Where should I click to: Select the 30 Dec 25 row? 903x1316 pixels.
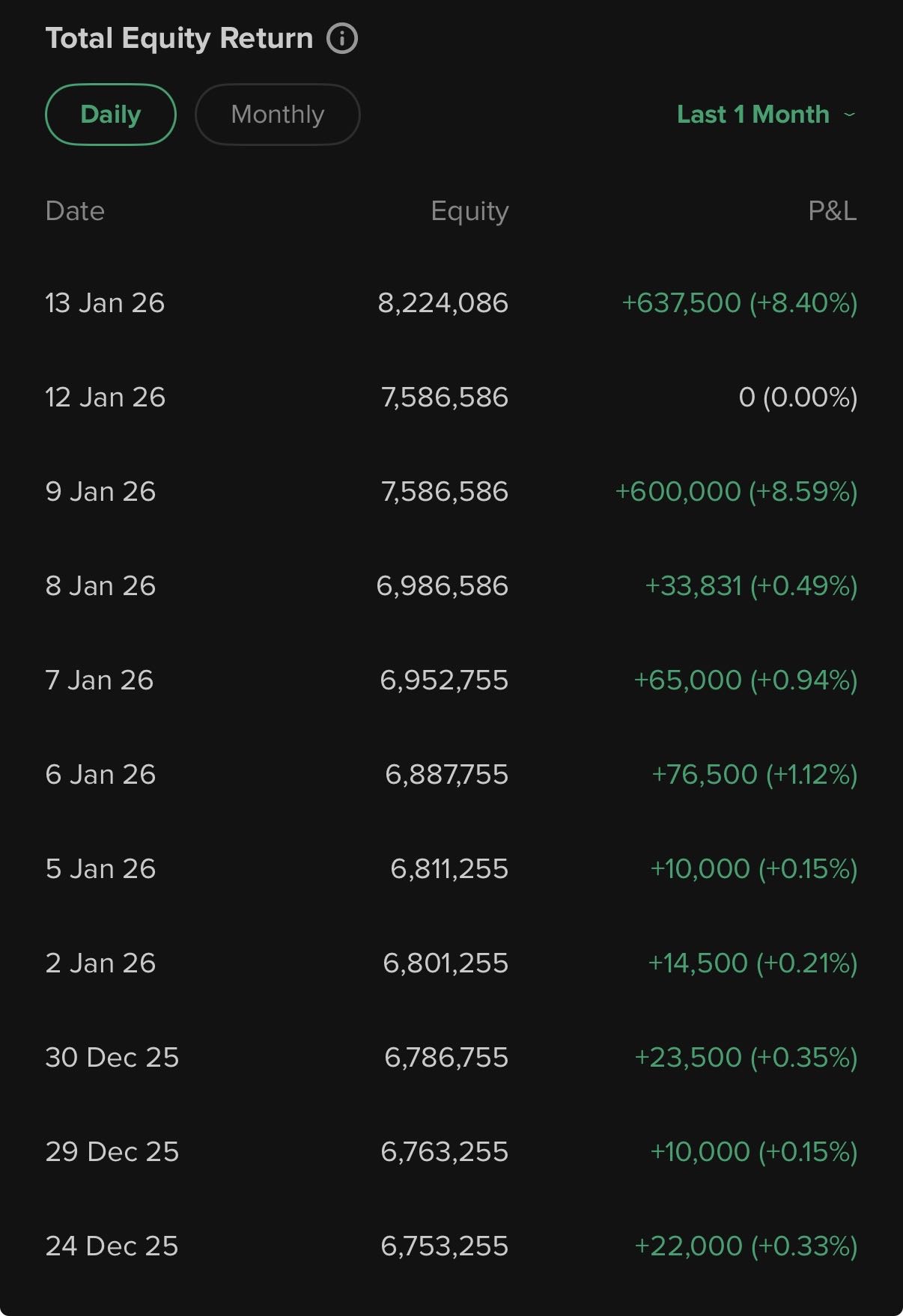[112, 1058]
